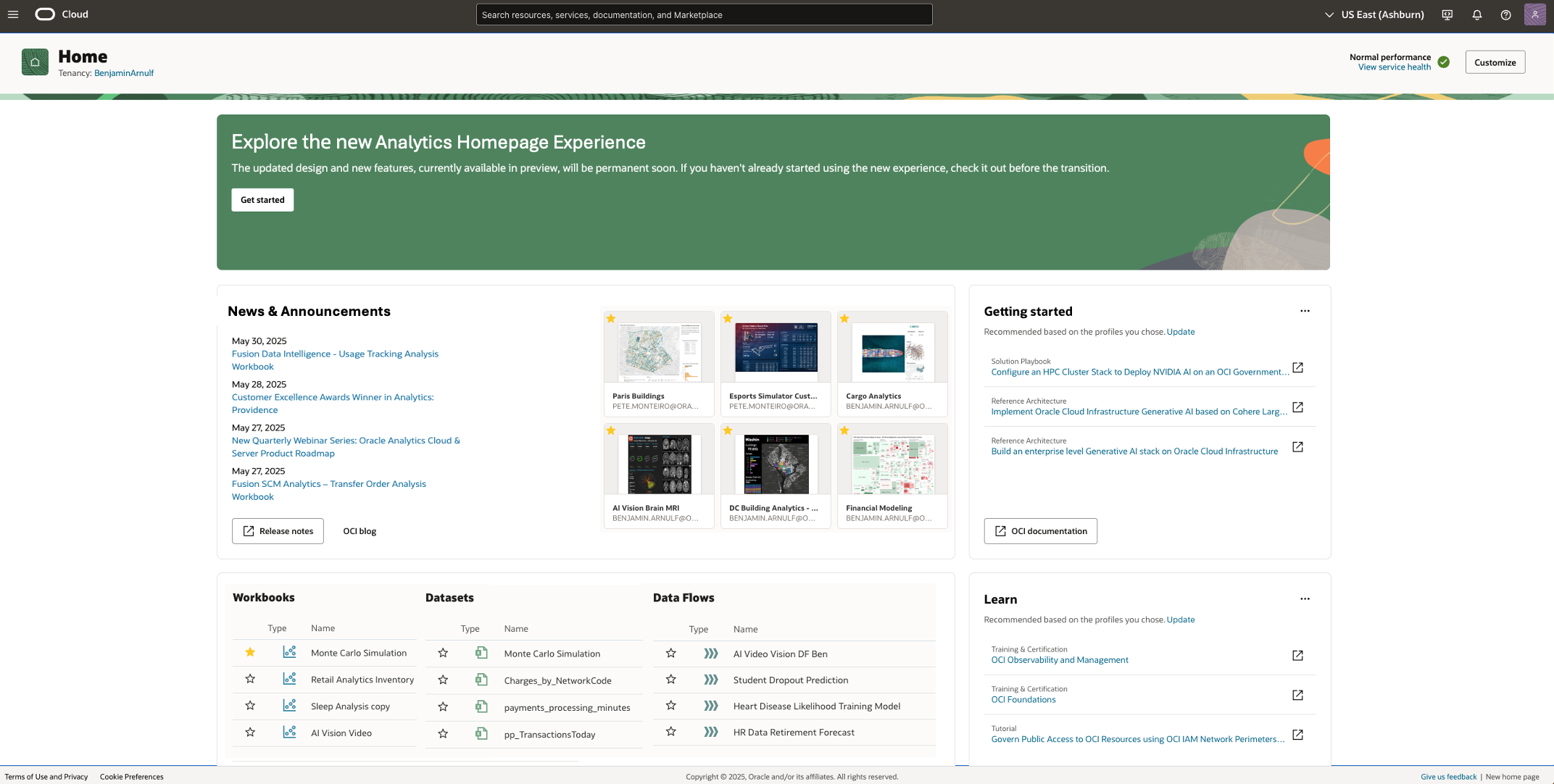
Task: Open Fusion SCM Analytics Transfer Order announcement
Action: point(329,491)
